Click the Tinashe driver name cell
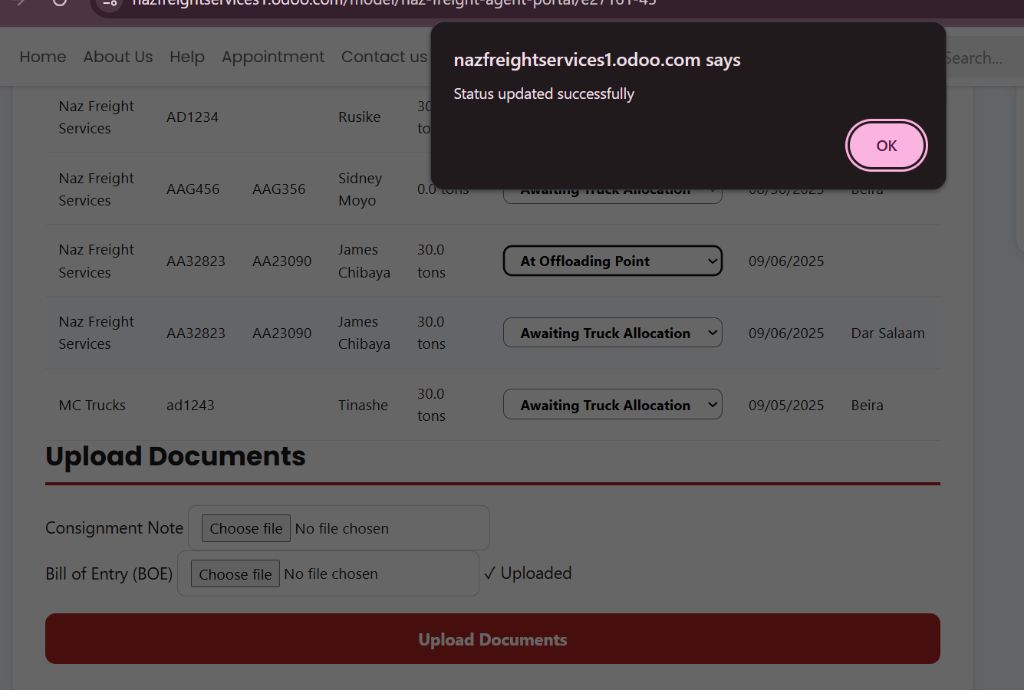The height and width of the screenshot is (690, 1024). [363, 405]
